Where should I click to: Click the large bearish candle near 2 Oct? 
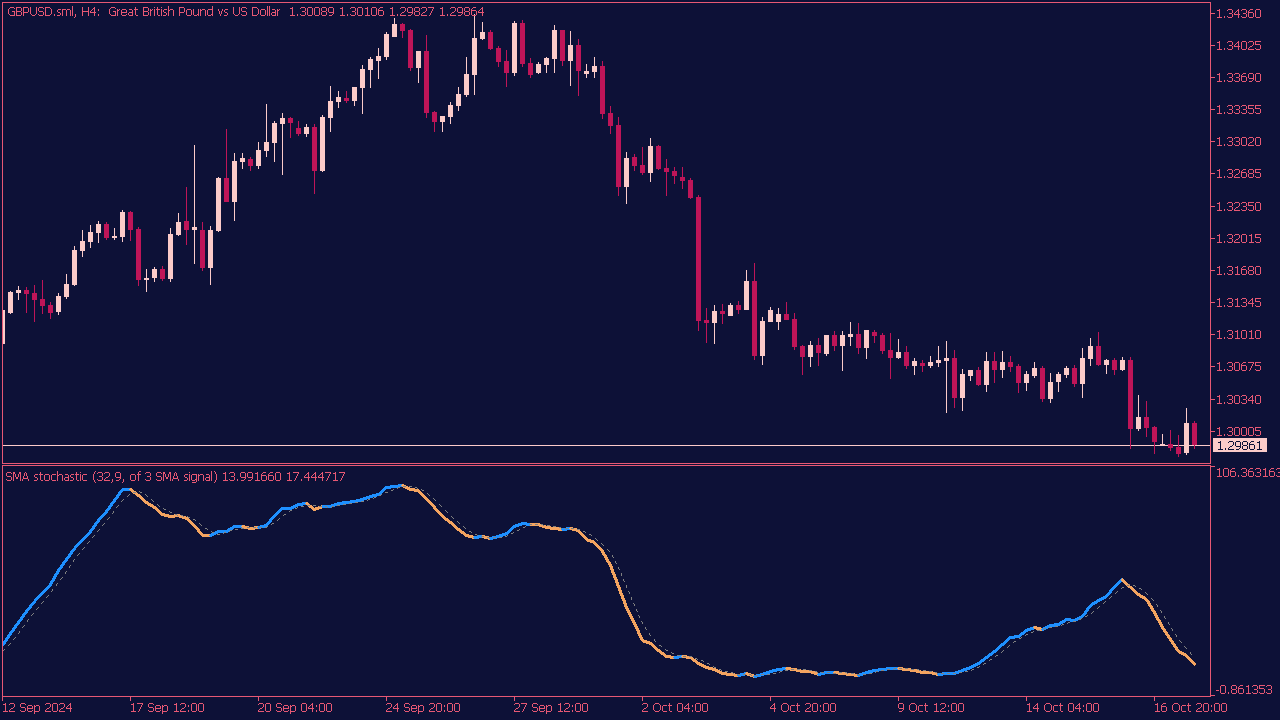pyautogui.click(x=699, y=260)
